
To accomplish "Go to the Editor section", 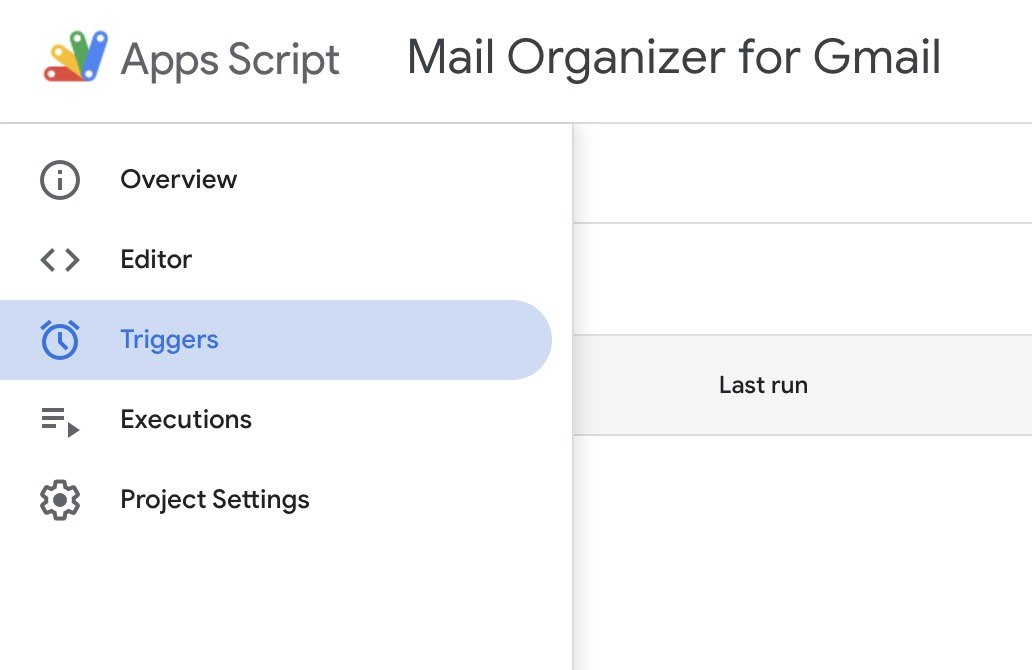I will click(276, 260).
